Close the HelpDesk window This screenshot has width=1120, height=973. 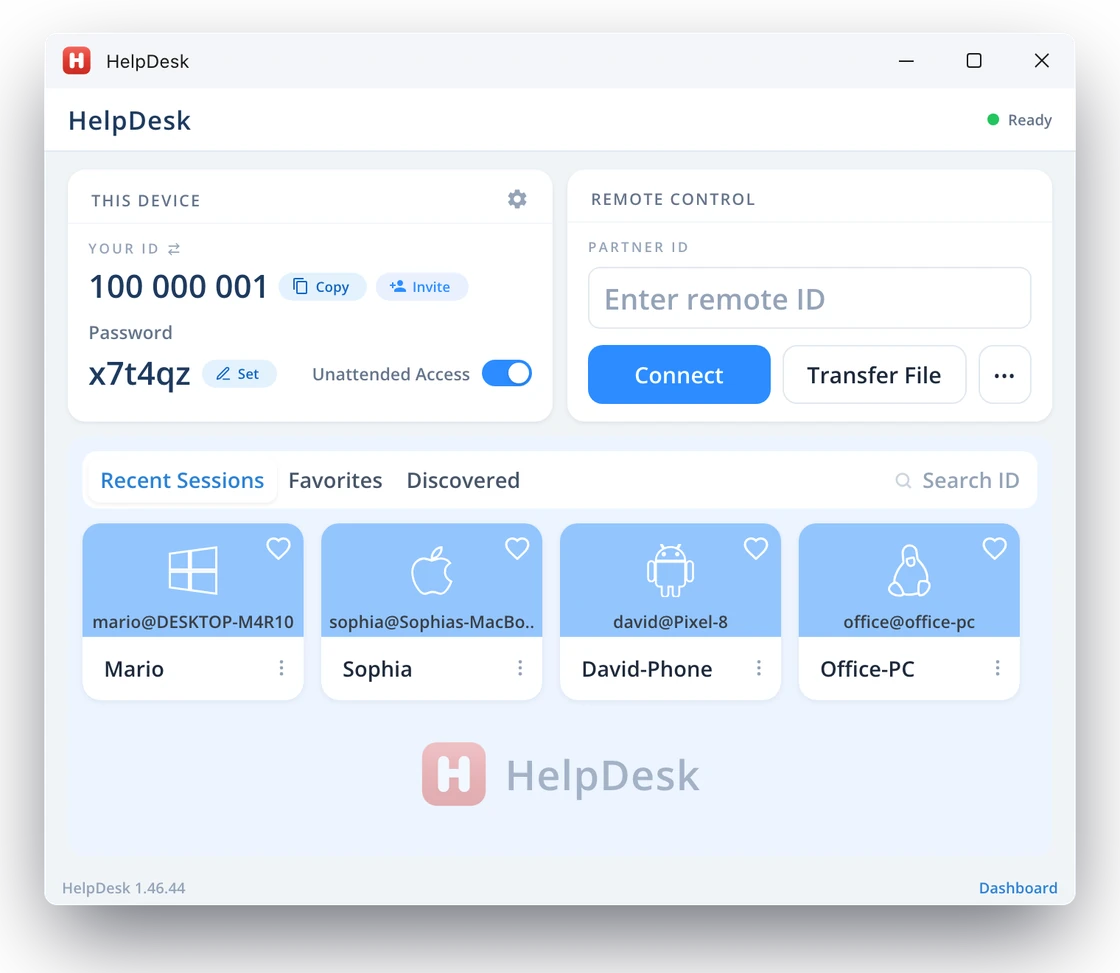click(1042, 61)
